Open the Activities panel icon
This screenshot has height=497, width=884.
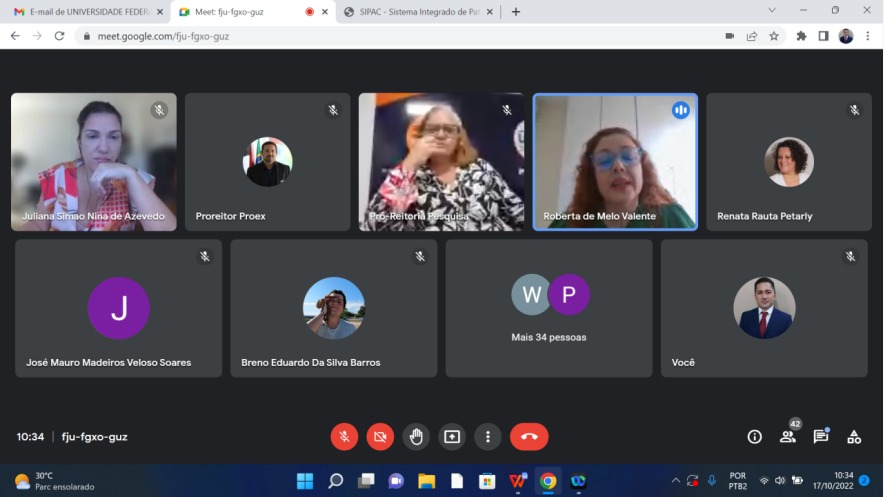pos(854,437)
